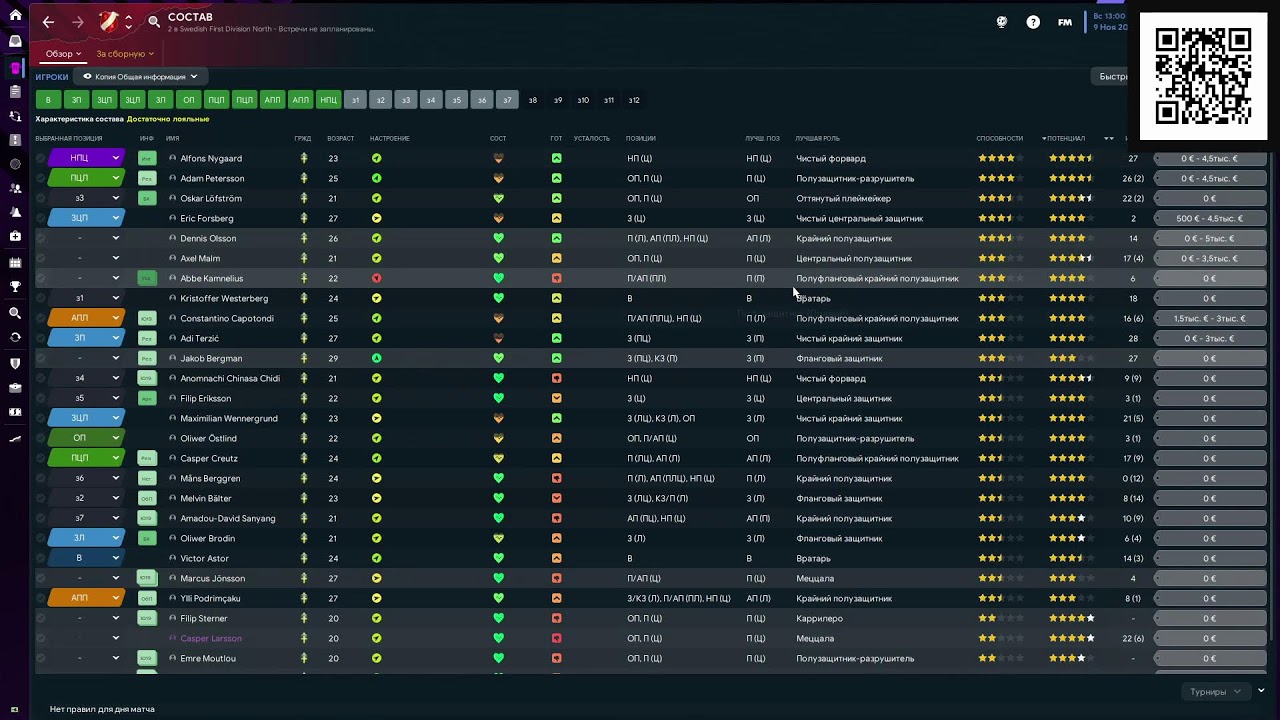Select the row checkbox for Jakob Bergman
Image resolution: width=1280 pixels, height=720 pixels.
(41, 358)
